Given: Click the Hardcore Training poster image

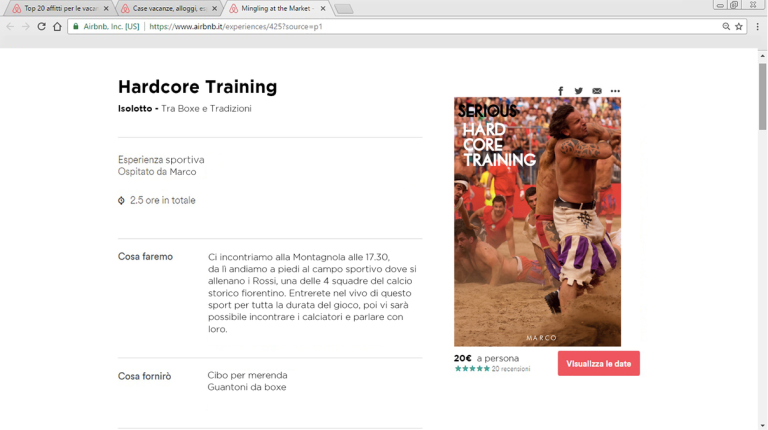Looking at the screenshot, I should coord(537,221).
